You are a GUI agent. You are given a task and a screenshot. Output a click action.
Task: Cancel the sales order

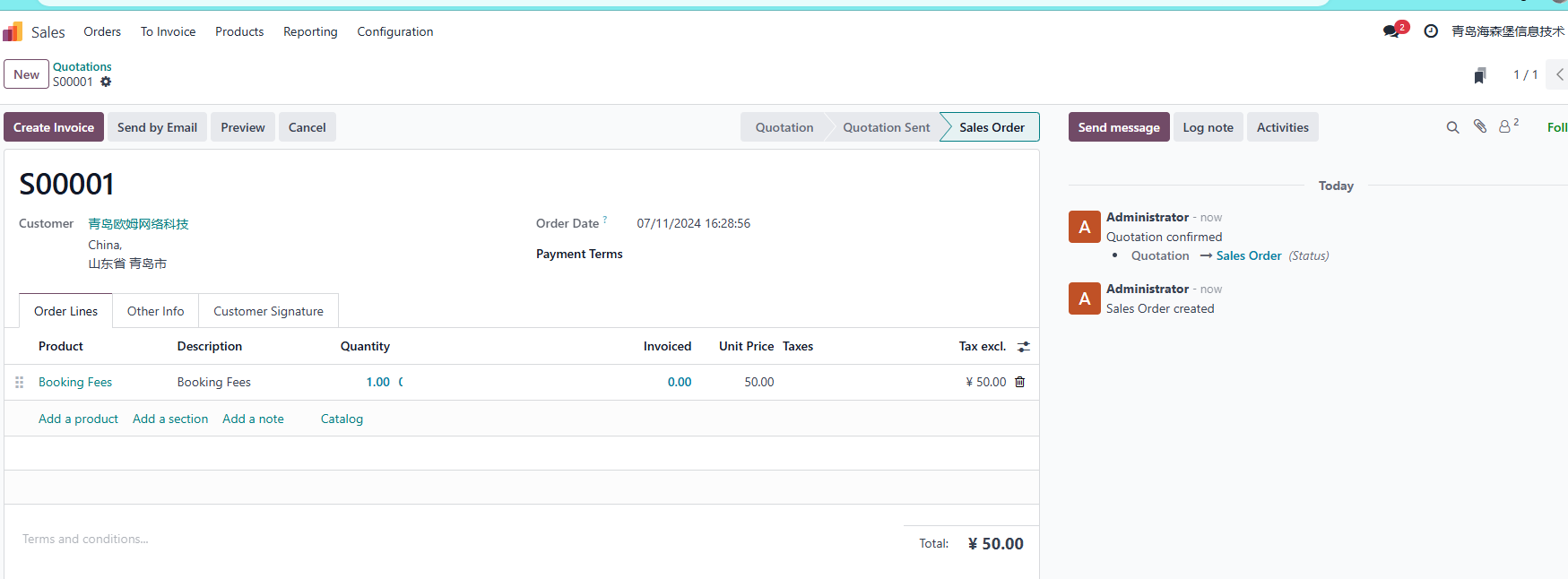[x=308, y=127]
